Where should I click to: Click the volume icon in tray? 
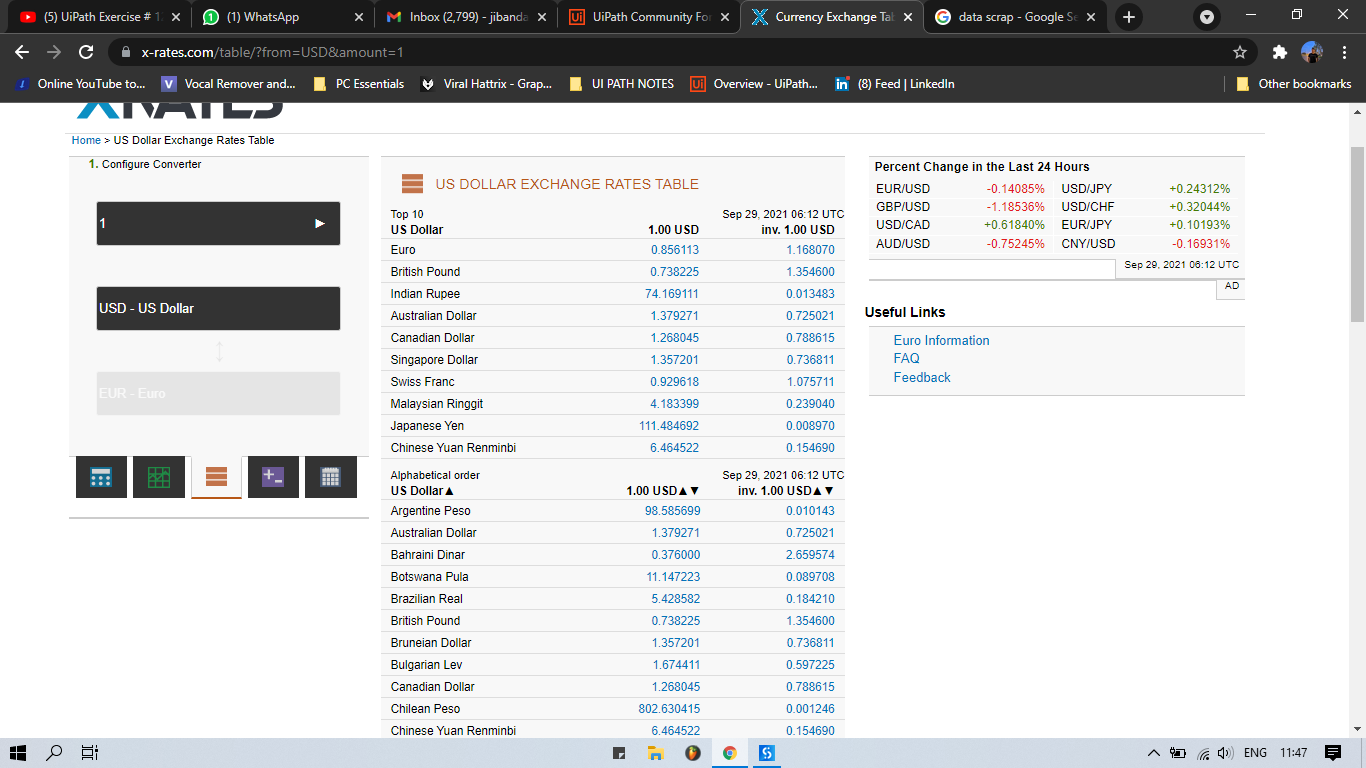pyautogui.click(x=1224, y=753)
